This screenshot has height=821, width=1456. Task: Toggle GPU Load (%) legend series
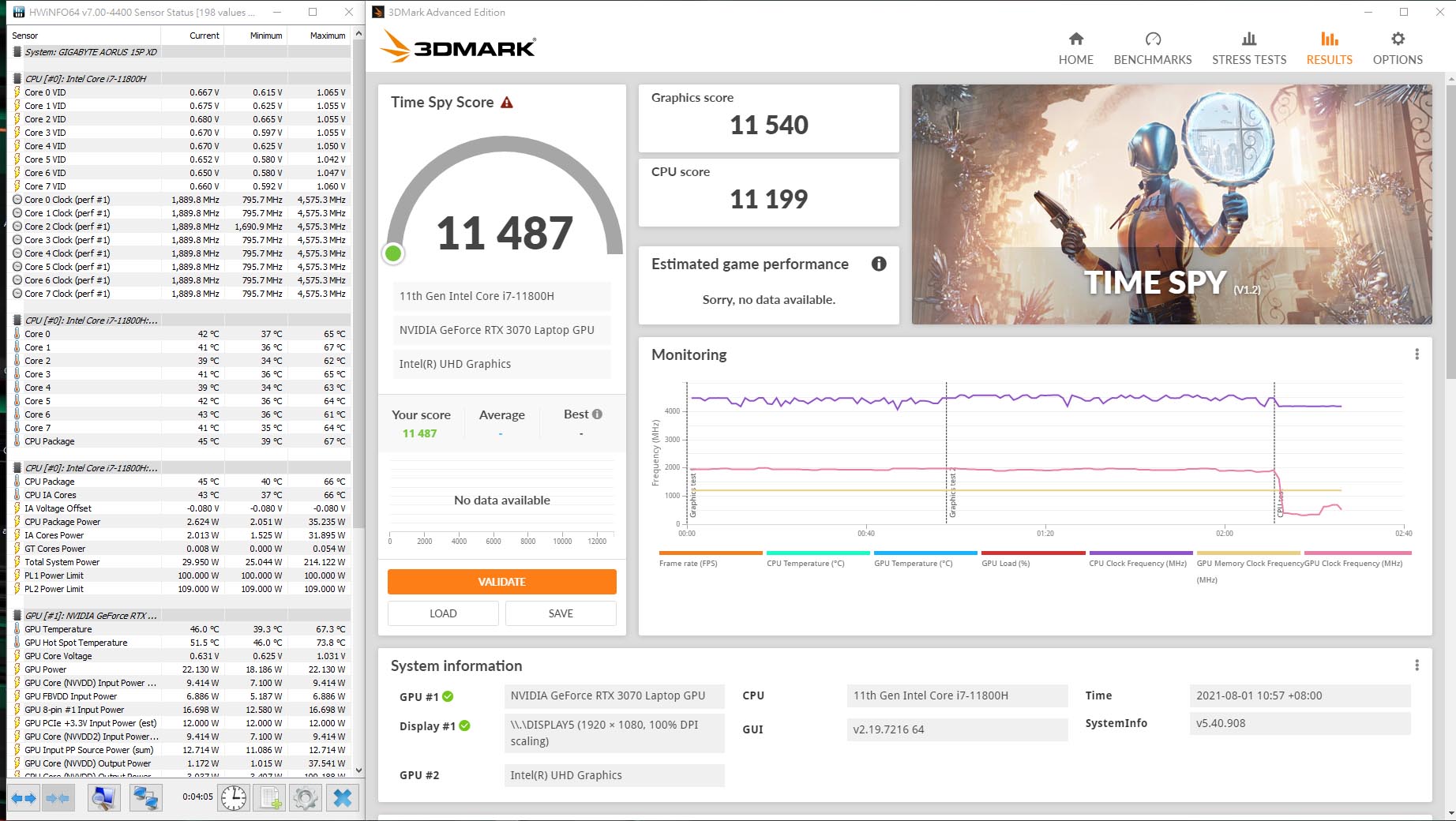(1033, 559)
